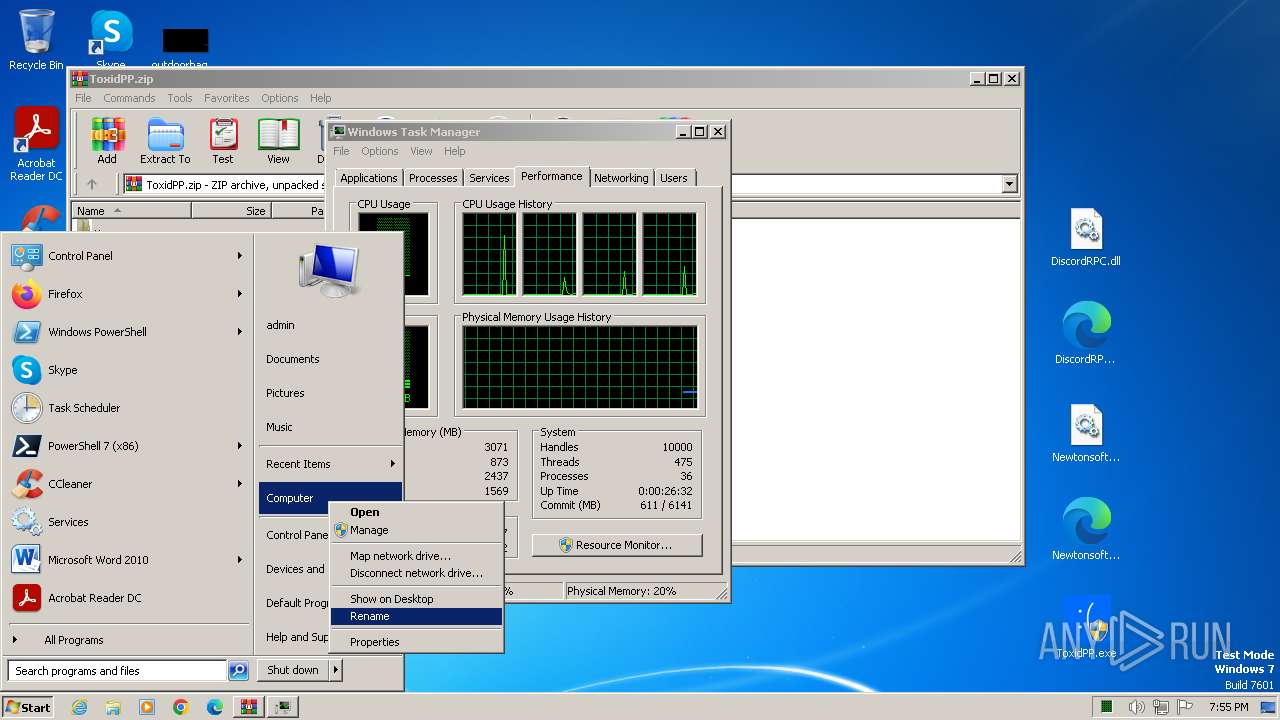Launch CCleaner from start menu
Viewport: 1280px width, 720px height.
[128, 484]
